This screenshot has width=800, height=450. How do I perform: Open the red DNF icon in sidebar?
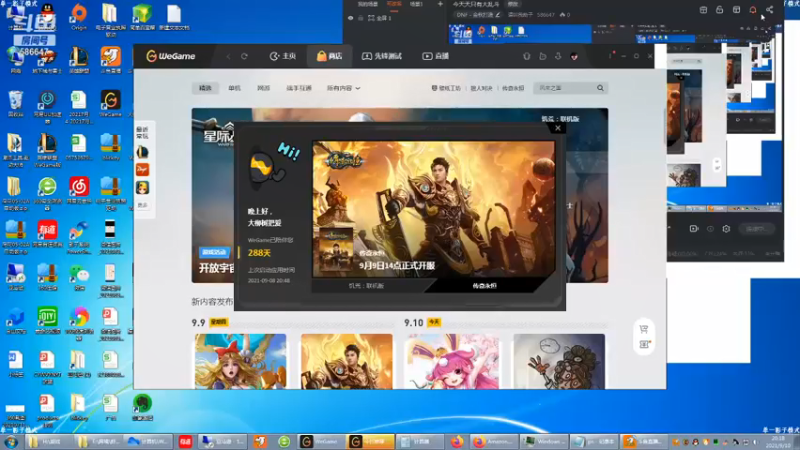pyautogui.click(x=142, y=169)
